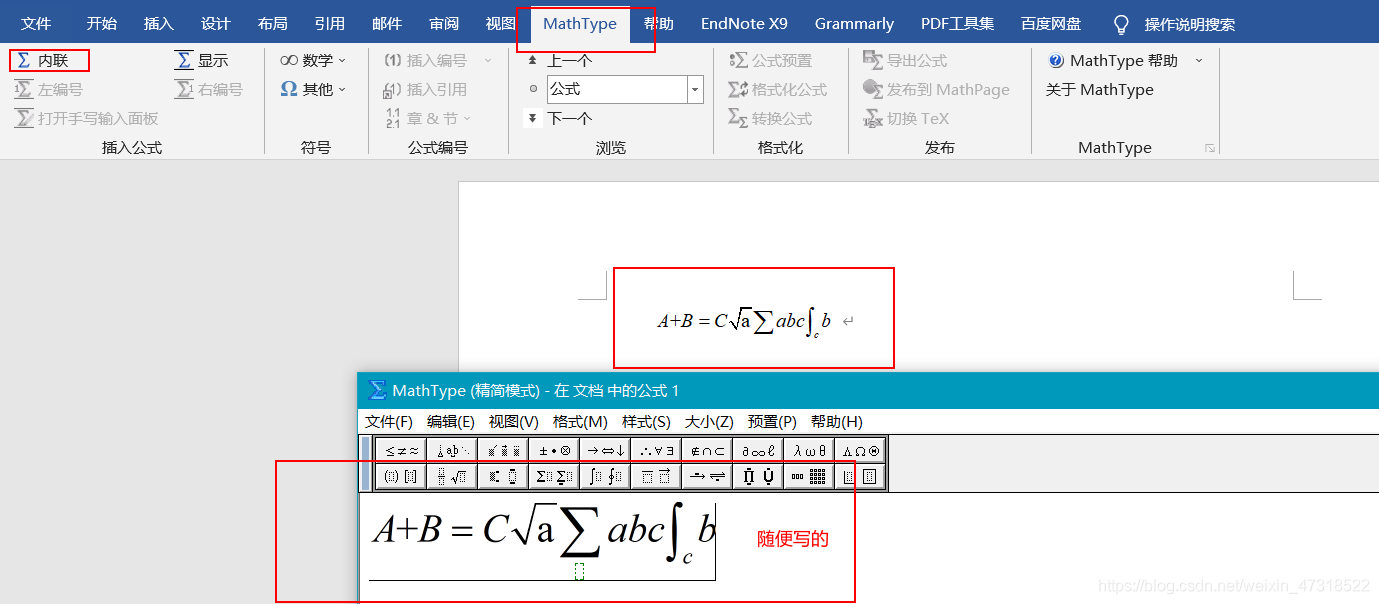
Task: Open the 视图(V) menu in MathType window
Action: tap(514, 422)
